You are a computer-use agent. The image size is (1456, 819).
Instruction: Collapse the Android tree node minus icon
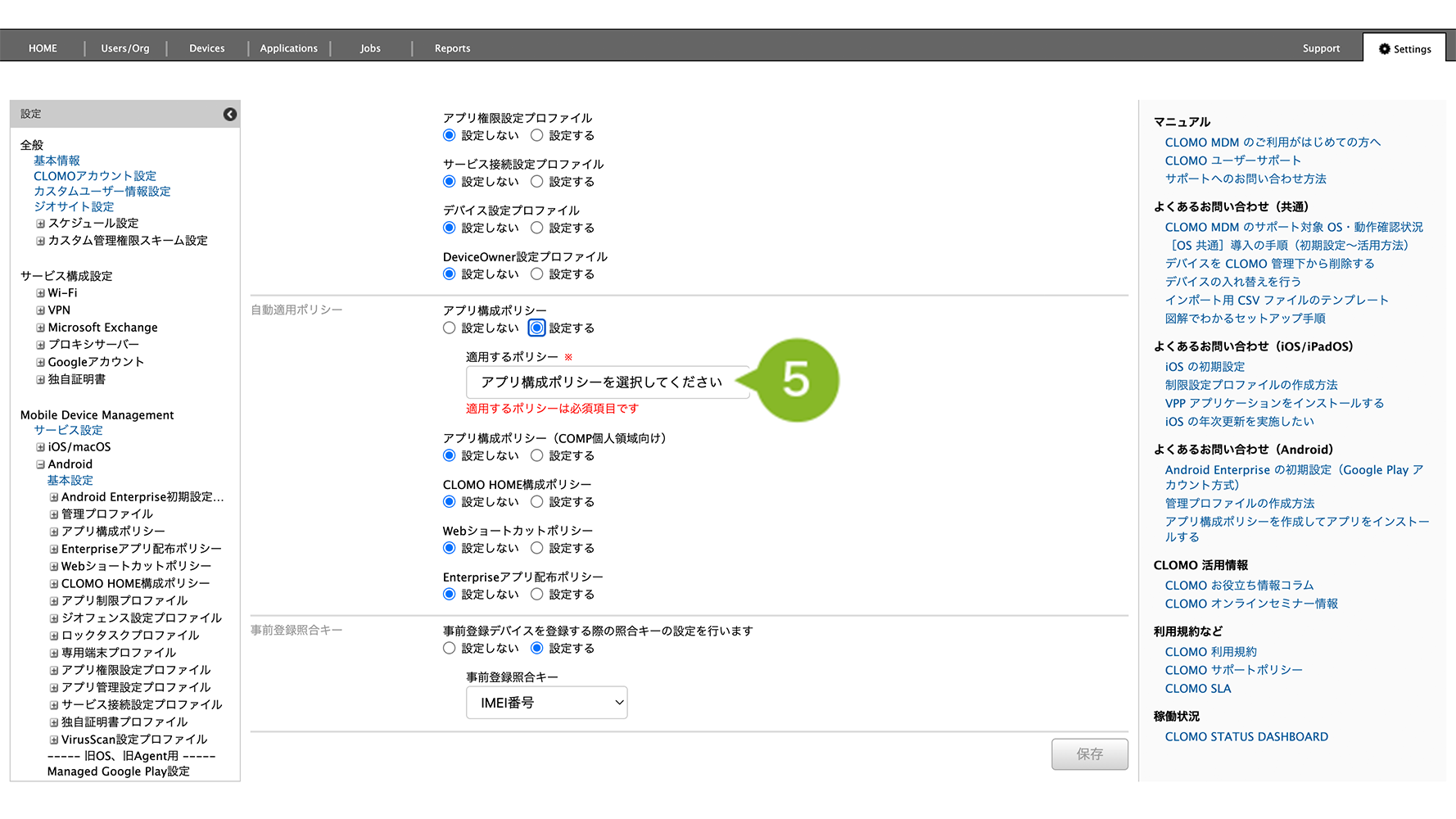coord(40,464)
